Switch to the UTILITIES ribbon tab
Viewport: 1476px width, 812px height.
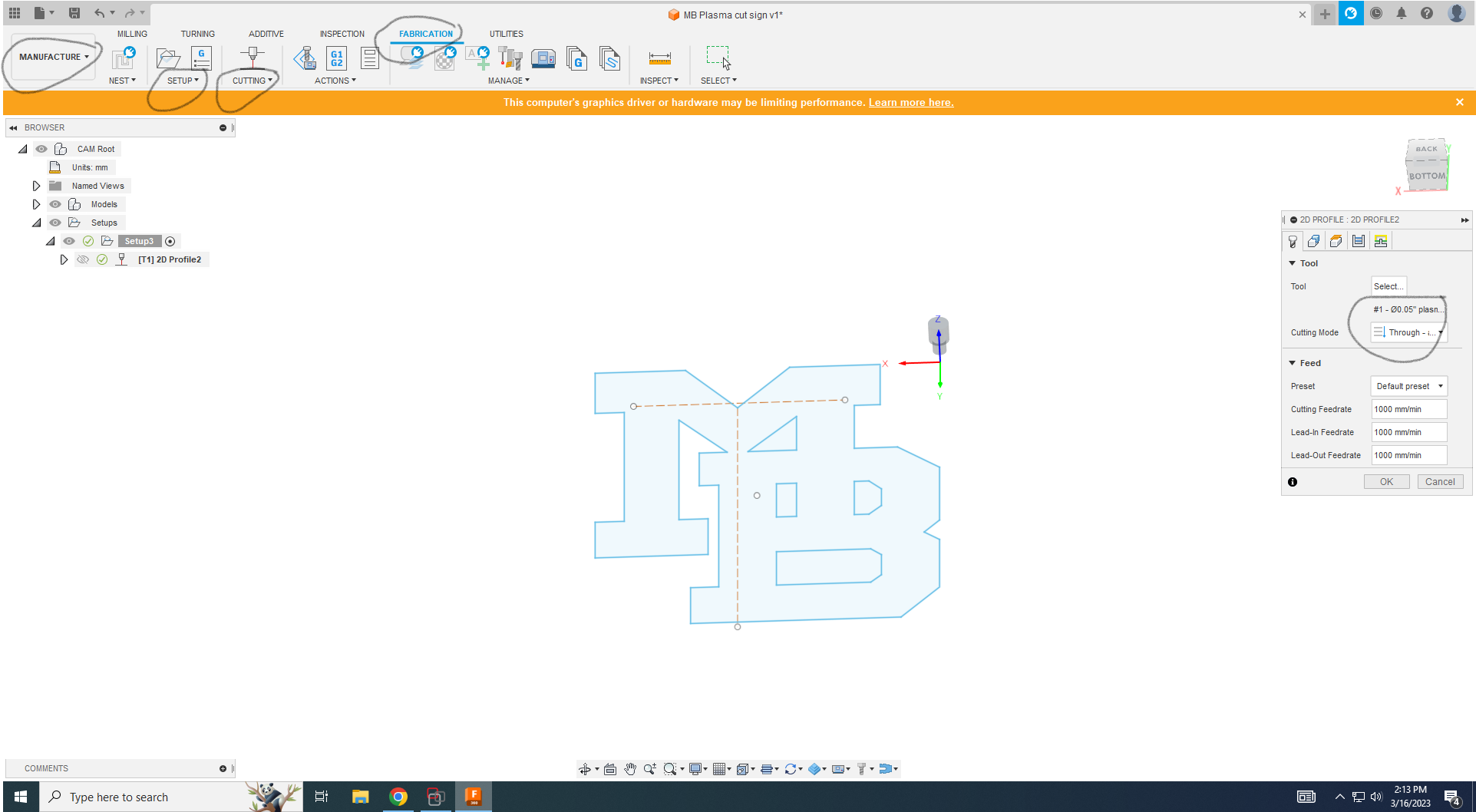(x=506, y=34)
